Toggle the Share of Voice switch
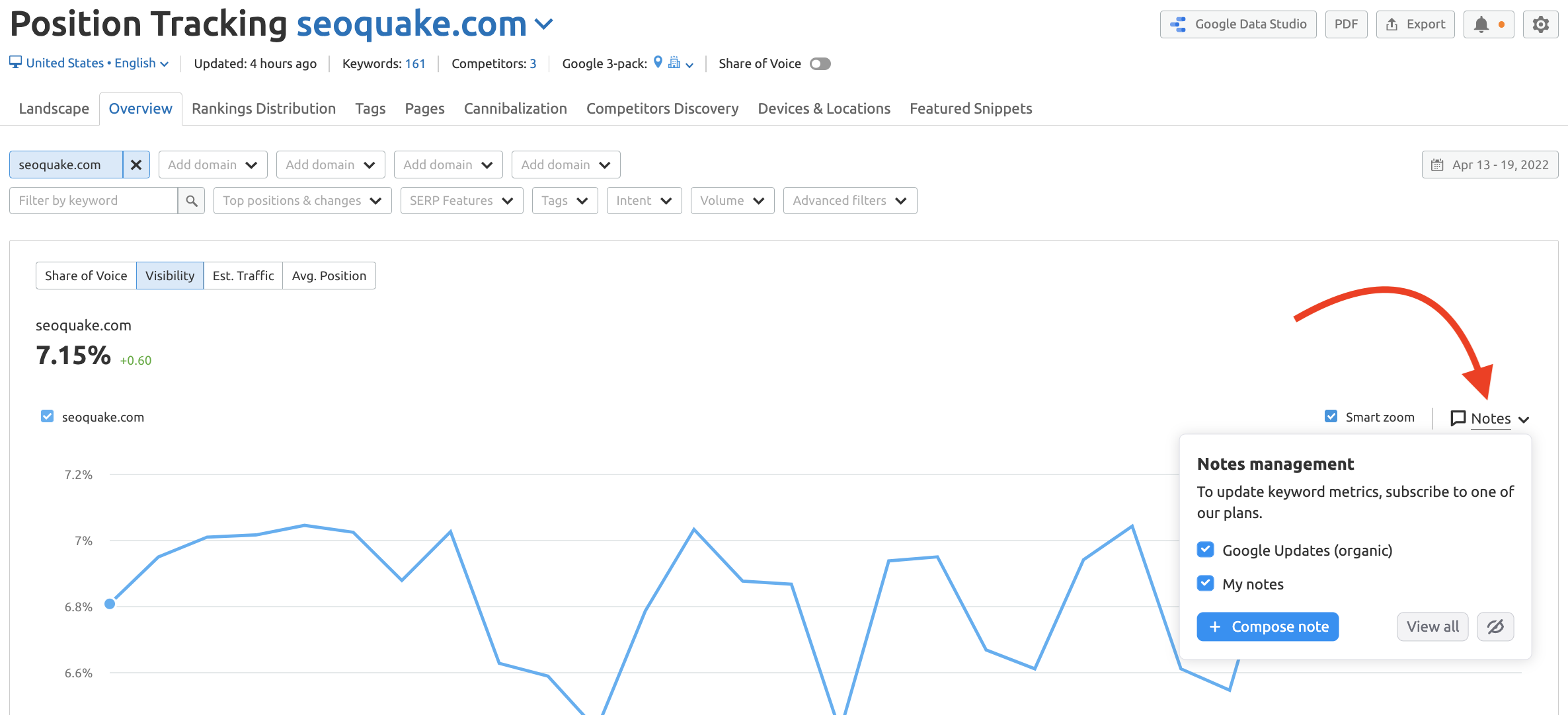This screenshot has width=1568, height=715. click(820, 63)
